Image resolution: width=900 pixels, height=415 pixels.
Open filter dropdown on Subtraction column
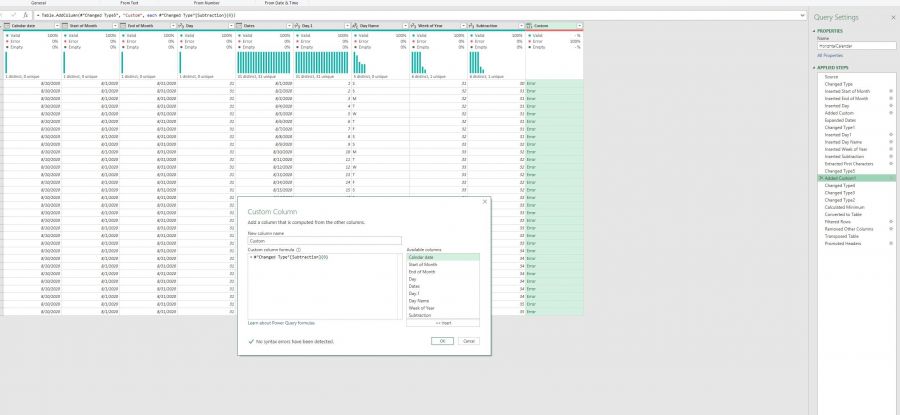(521, 26)
